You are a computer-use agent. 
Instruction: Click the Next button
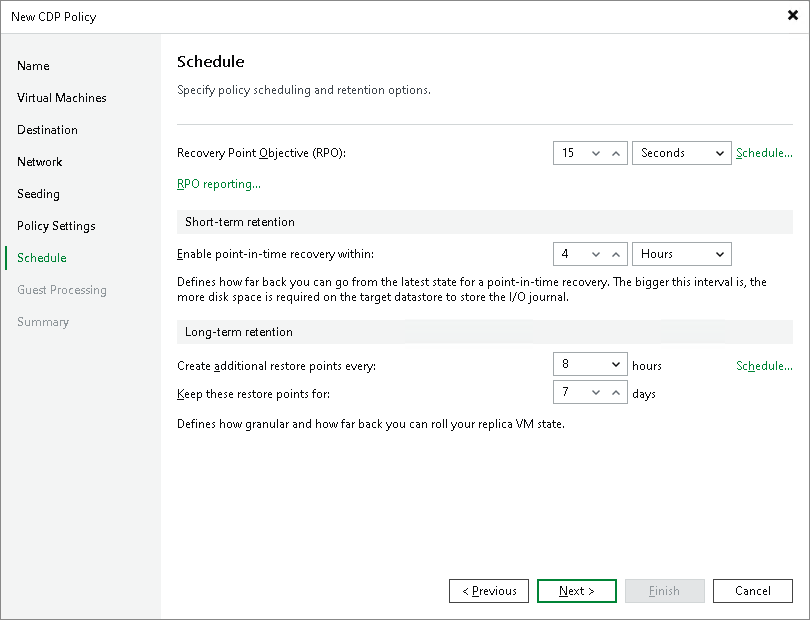click(x=577, y=591)
